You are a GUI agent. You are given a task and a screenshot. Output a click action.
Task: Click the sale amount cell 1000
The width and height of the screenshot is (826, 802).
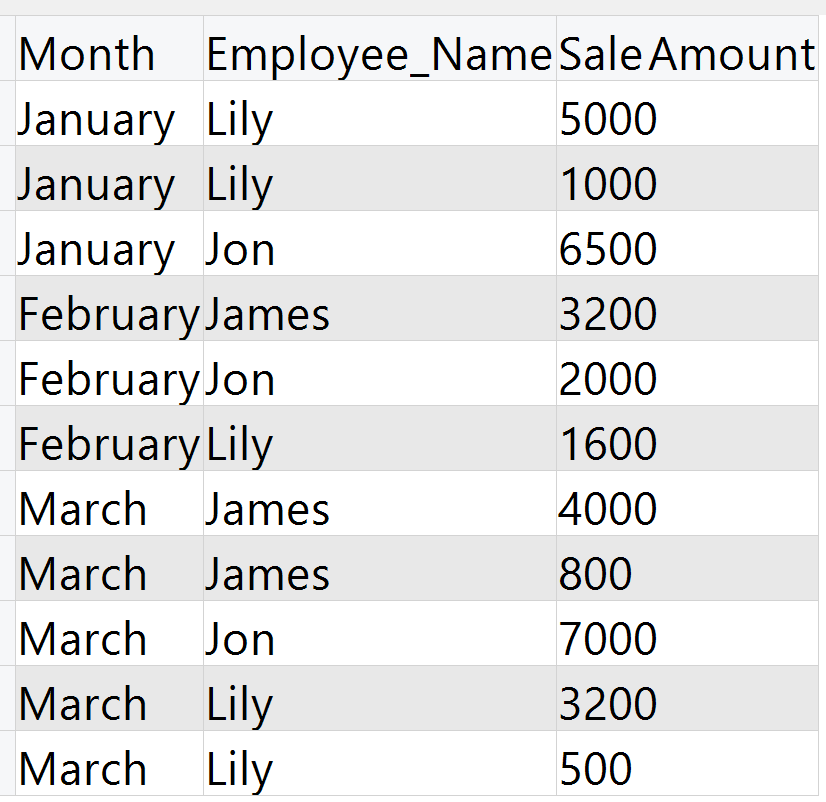coord(608,185)
